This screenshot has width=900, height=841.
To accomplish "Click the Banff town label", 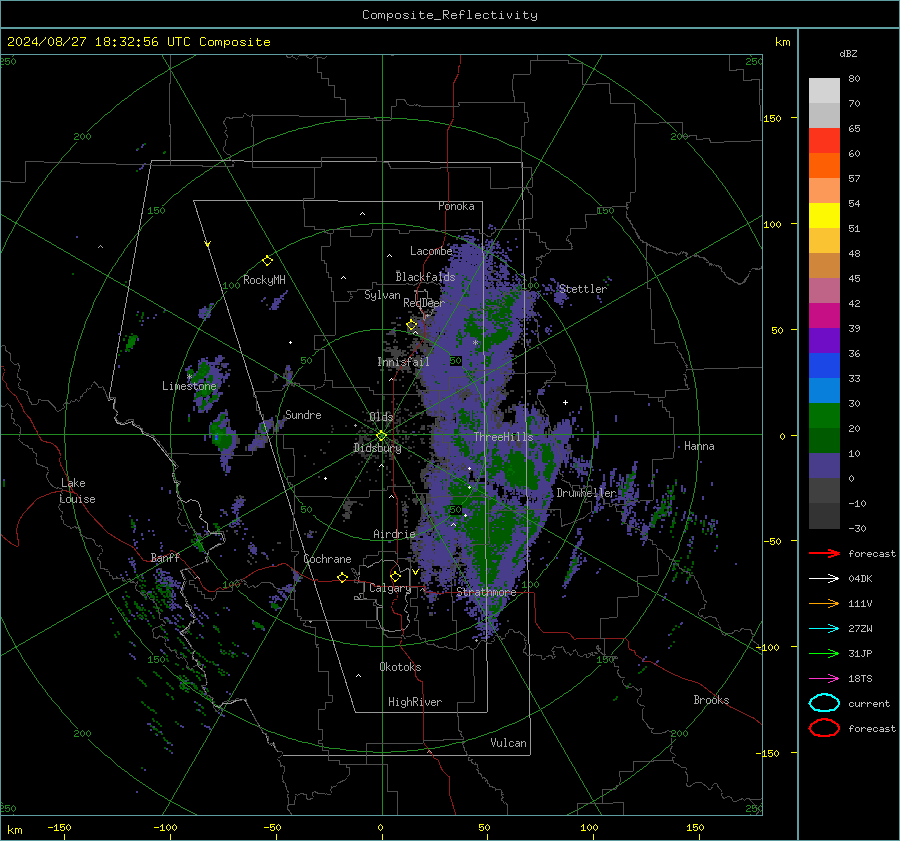I will click(x=165, y=557).
